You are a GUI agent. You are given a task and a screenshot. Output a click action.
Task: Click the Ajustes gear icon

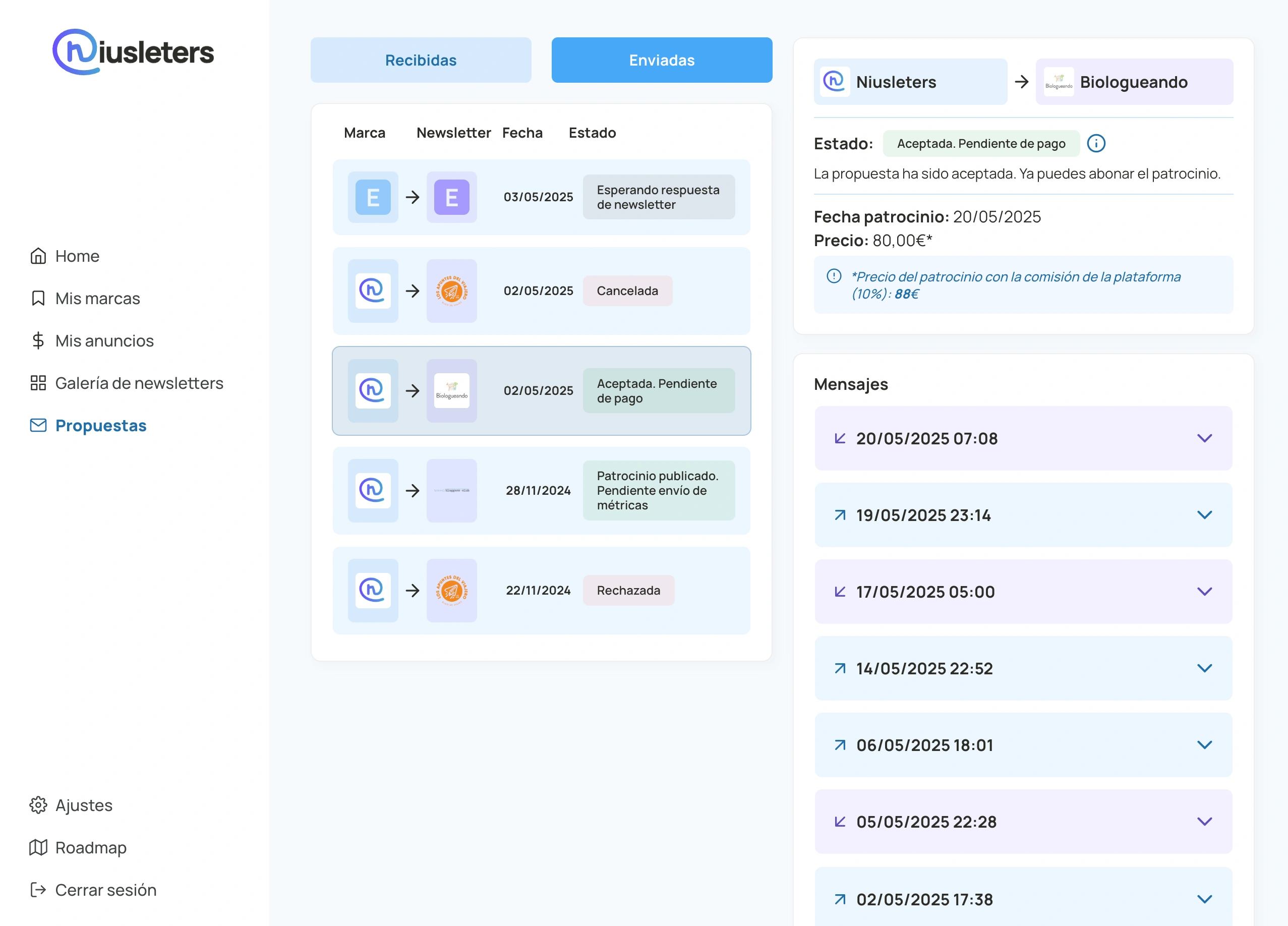pos(38,805)
